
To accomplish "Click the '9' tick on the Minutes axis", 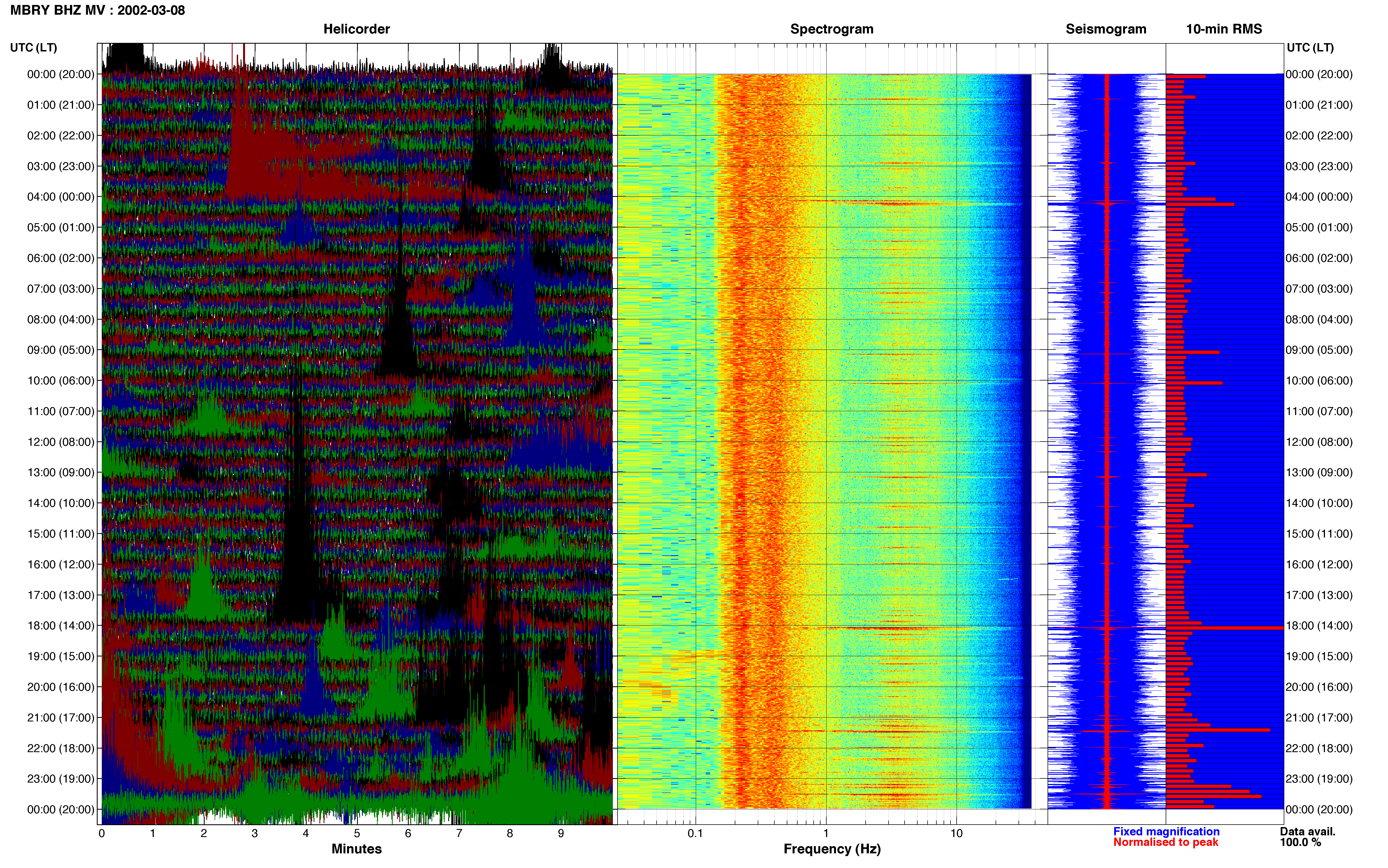I will coord(561,833).
